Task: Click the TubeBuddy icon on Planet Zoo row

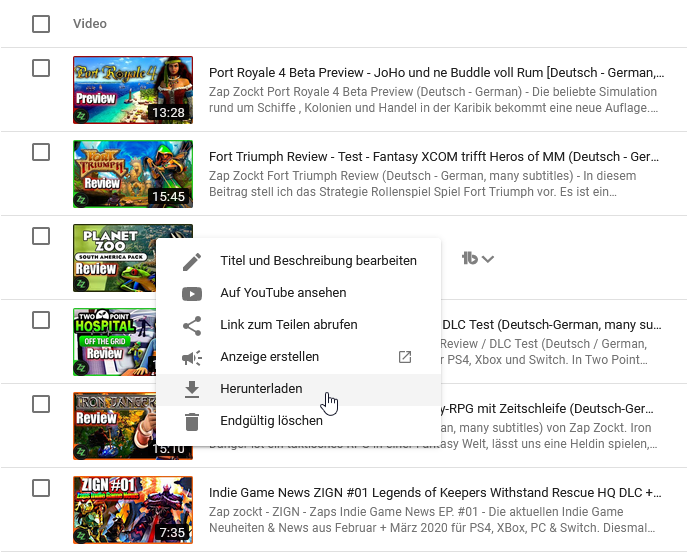Action: (469, 259)
